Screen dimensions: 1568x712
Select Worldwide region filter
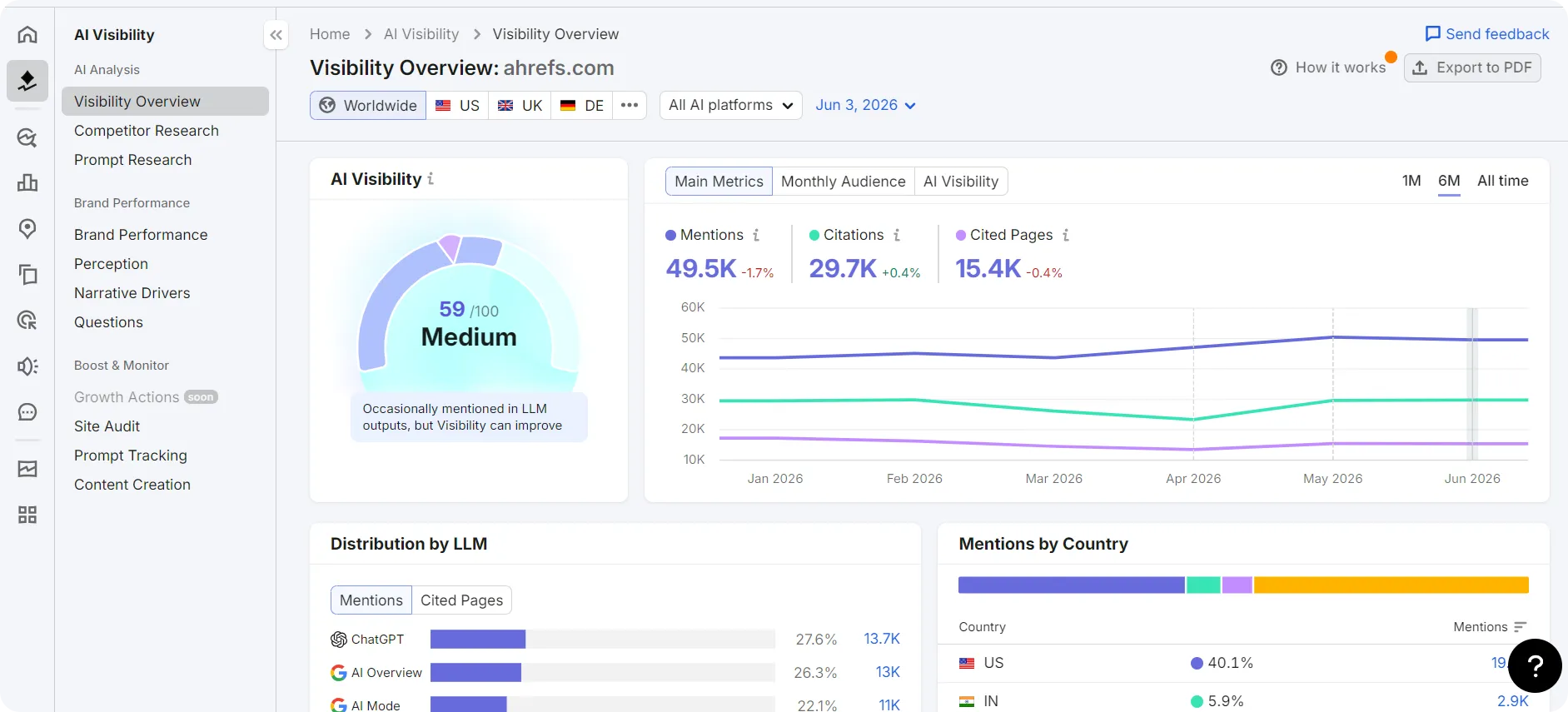tap(368, 106)
